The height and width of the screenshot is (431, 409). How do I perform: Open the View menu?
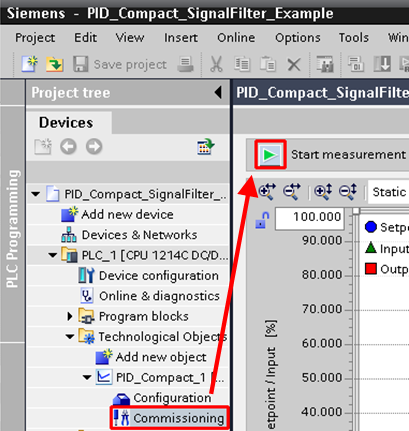(130, 37)
